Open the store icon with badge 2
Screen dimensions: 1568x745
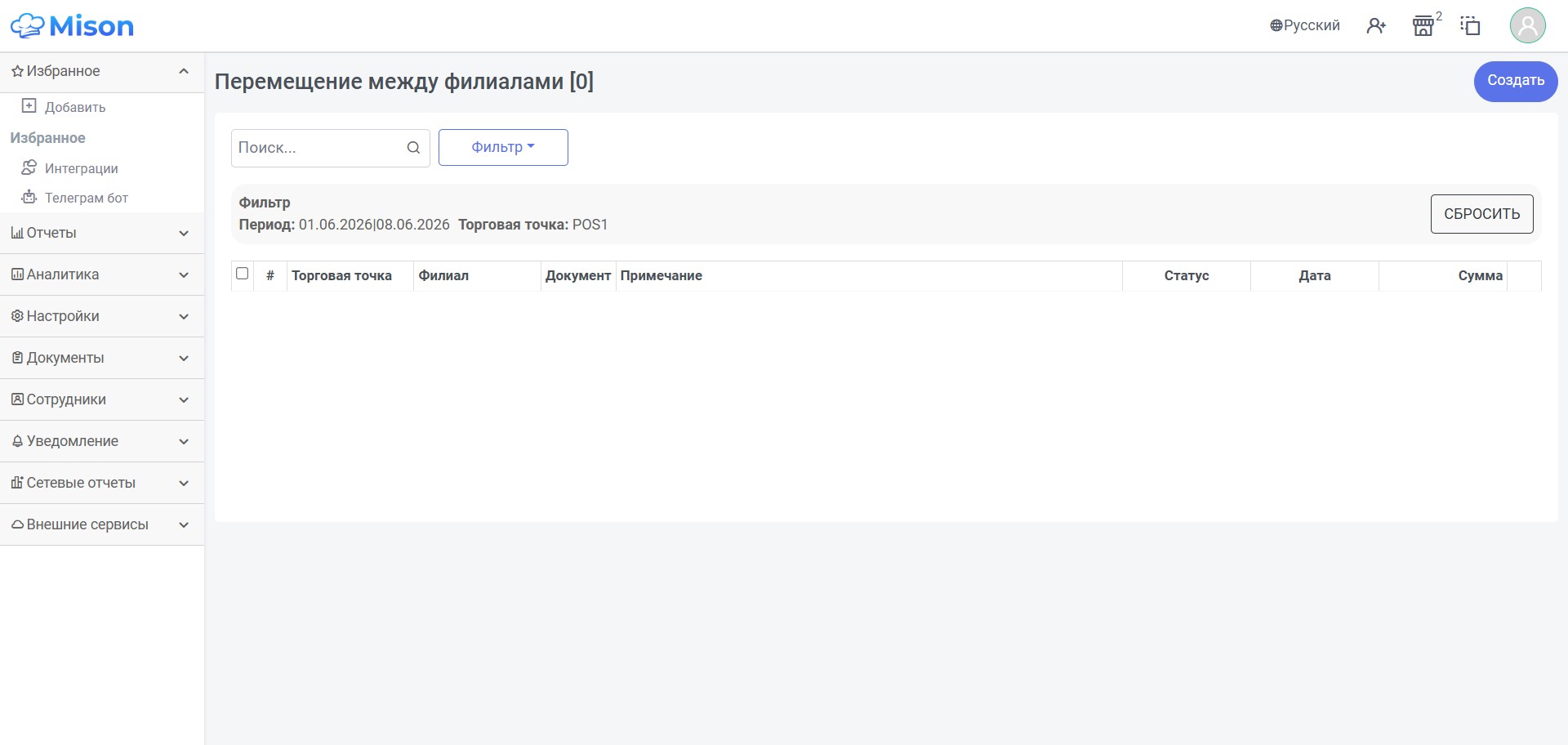1423,26
